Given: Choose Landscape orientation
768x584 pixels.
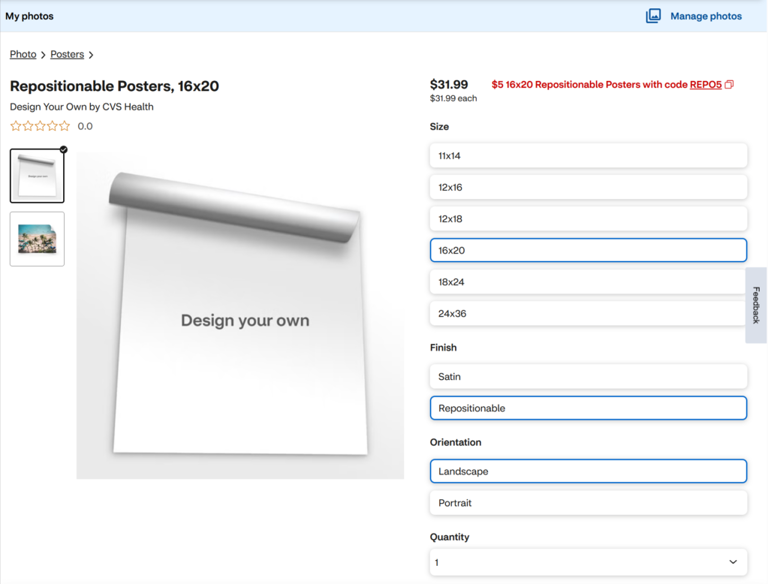Looking at the screenshot, I should click(588, 471).
